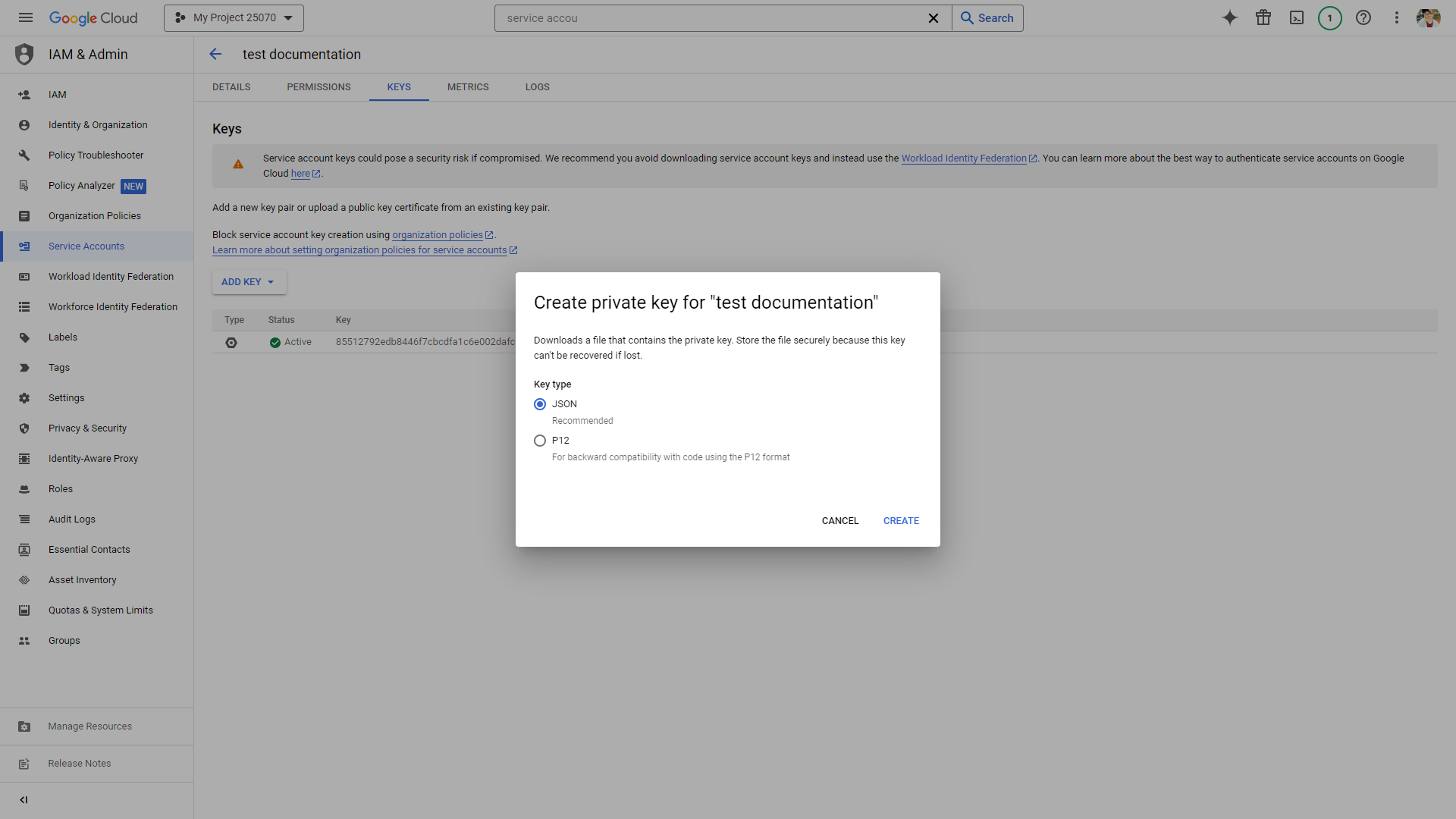Open the My Project 25070 project selector
Screen dimensions: 1456x819
[x=234, y=18]
